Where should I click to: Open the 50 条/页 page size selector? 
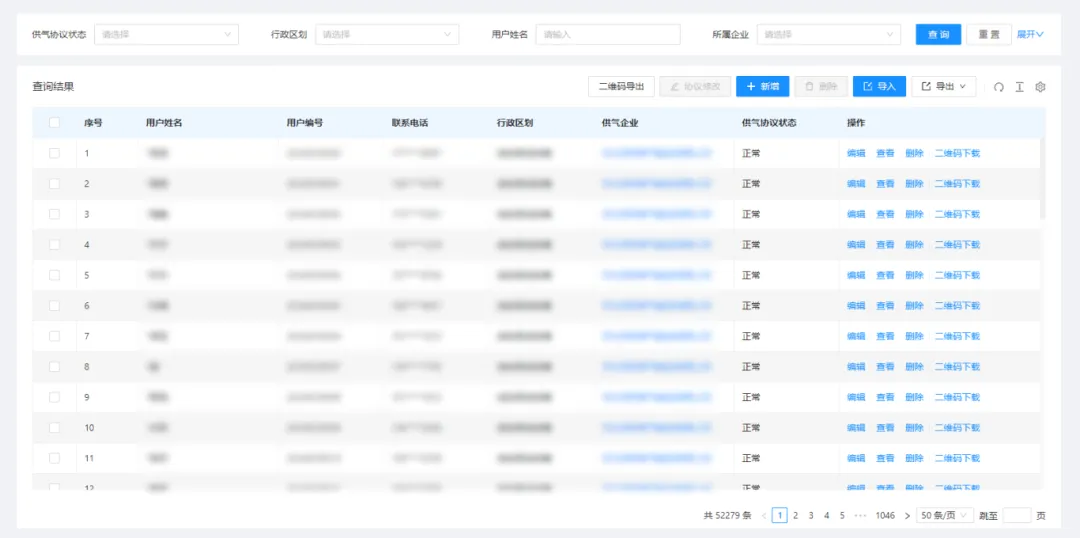(944, 516)
